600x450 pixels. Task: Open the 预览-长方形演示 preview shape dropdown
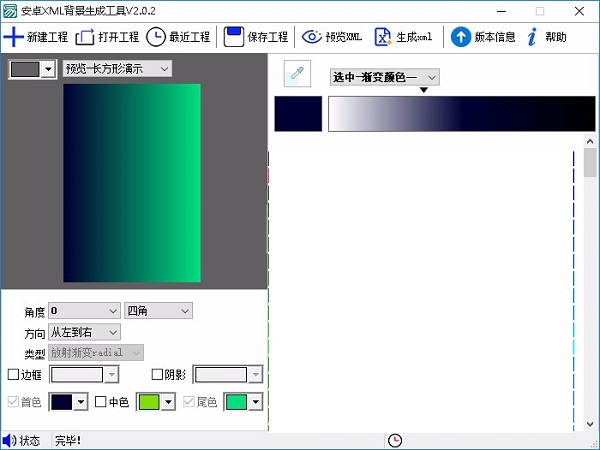coord(117,69)
